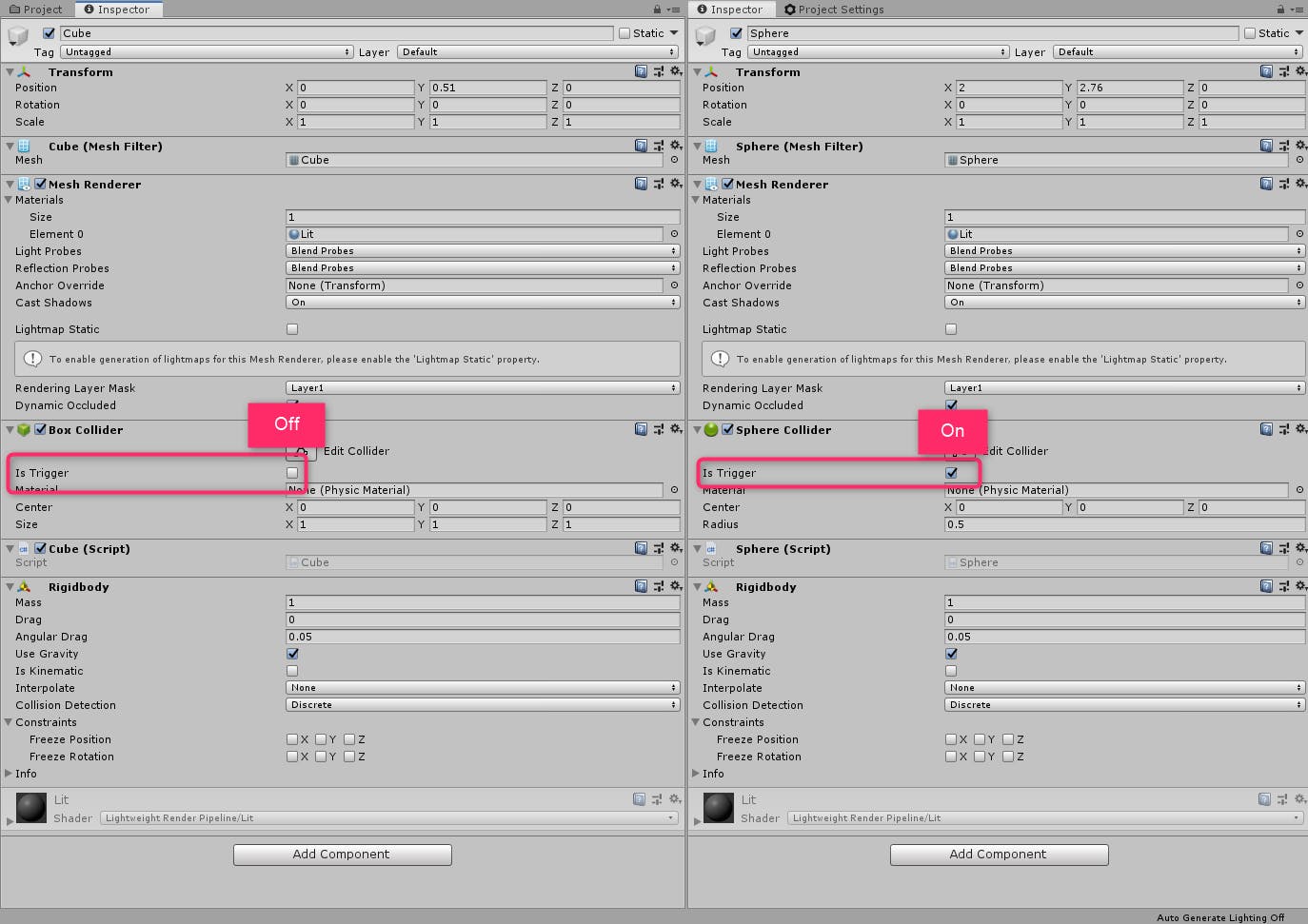The height and width of the screenshot is (924, 1308).
Task: Open the Sphere Transform gear settings menu
Action: tap(1301, 71)
